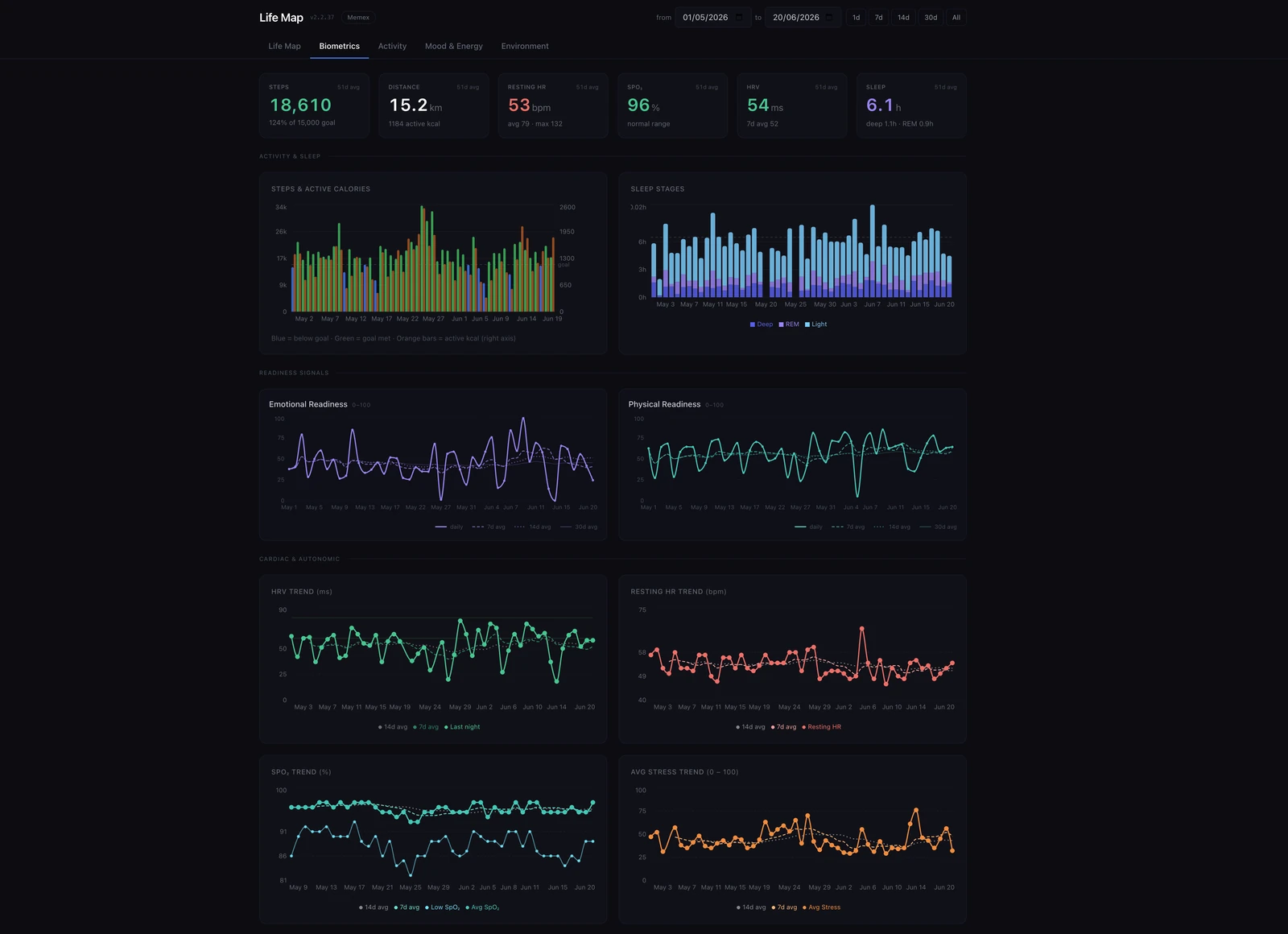Image resolution: width=1288 pixels, height=934 pixels.
Task: Select the 1d range button
Action: 856,17
